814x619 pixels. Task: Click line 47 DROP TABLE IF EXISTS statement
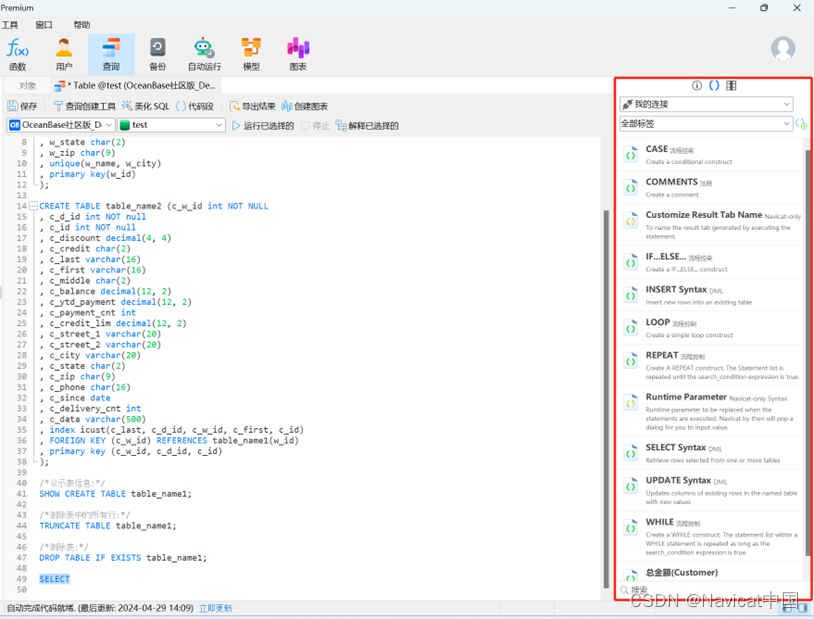coord(123,558)
